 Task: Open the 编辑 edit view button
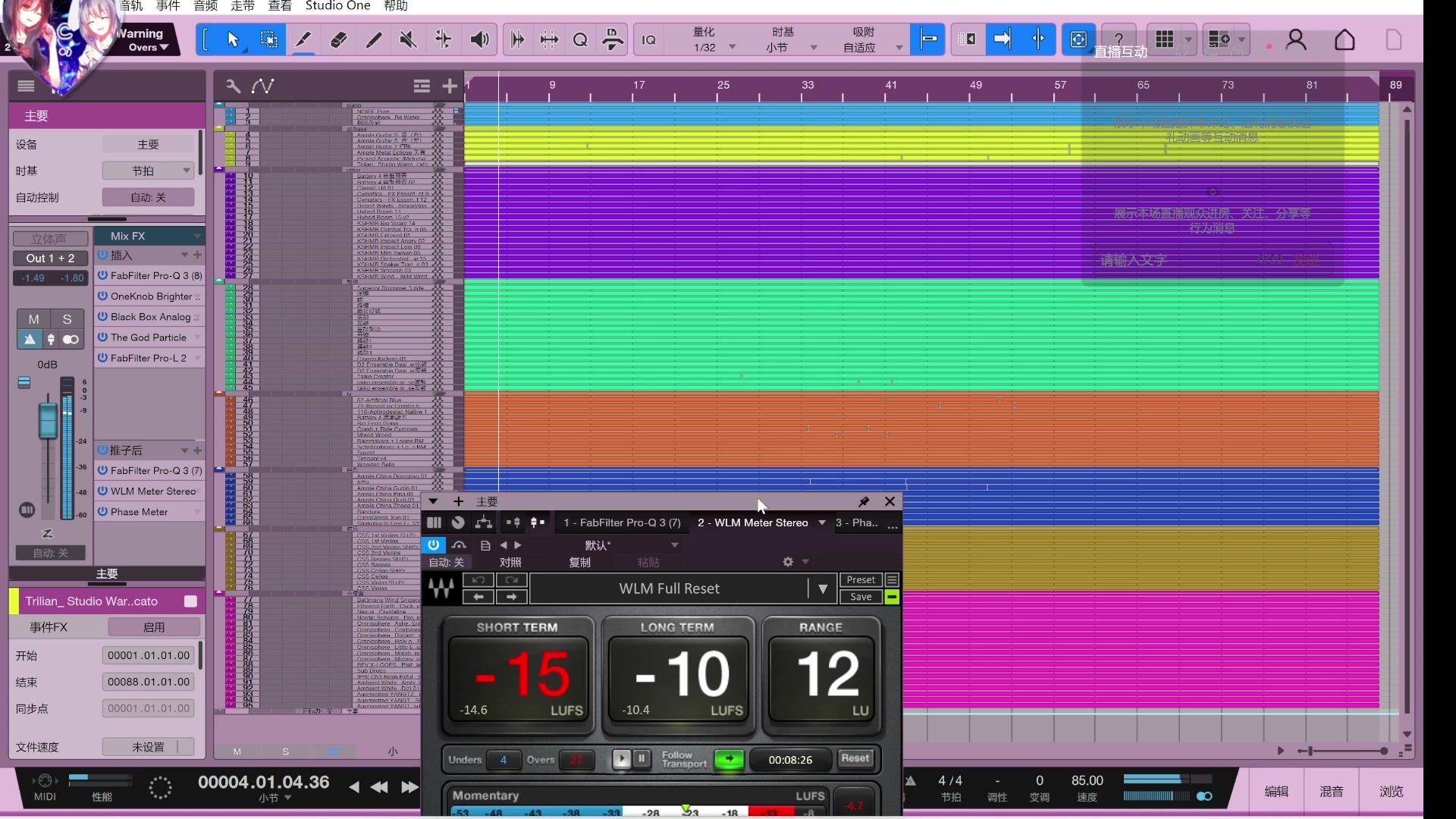click(x=1276, y=791)
